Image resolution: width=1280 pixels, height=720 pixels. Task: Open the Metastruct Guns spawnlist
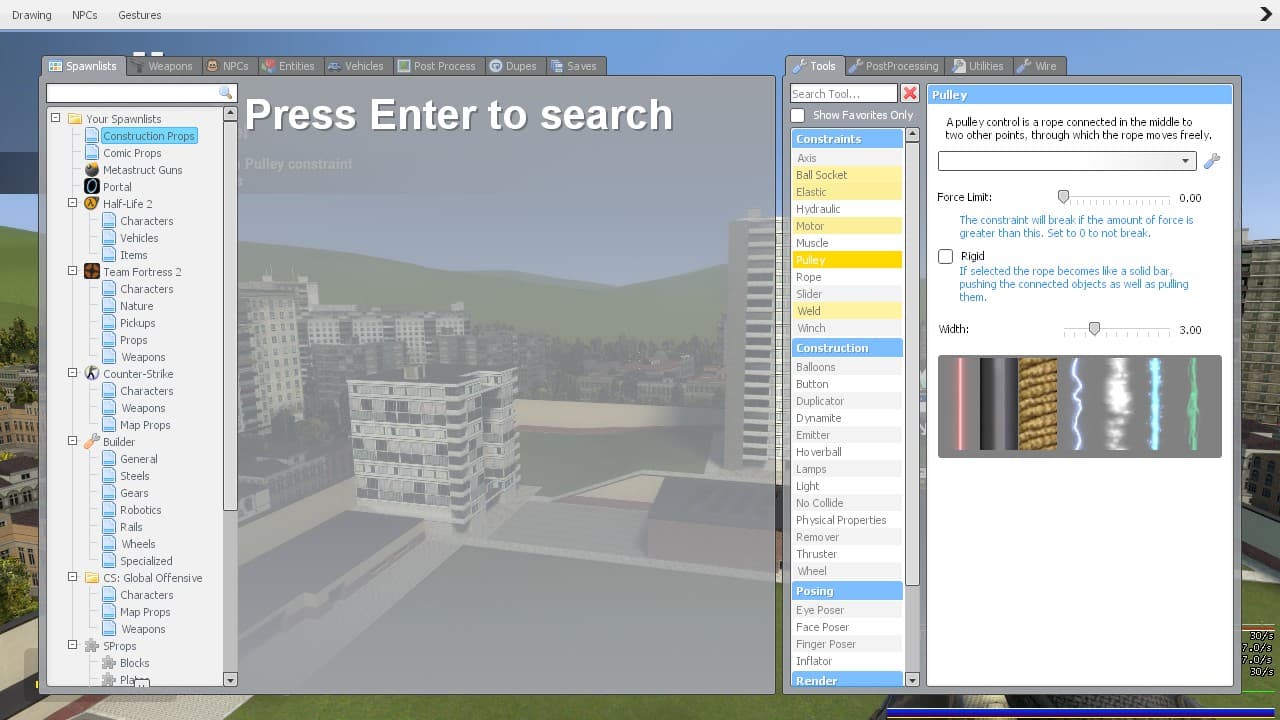[x=142, y=170]
